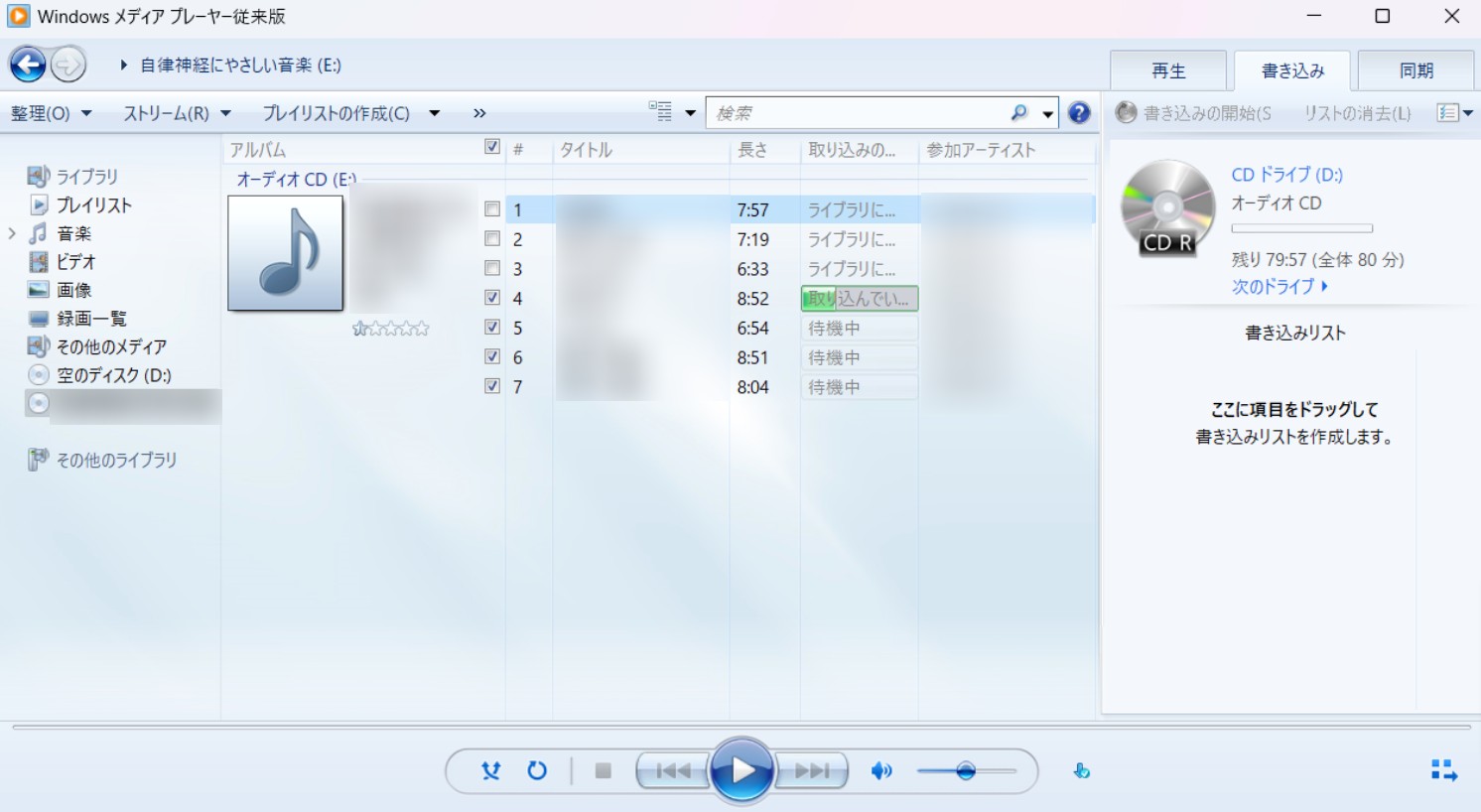Switch to the 書き込み tab
1481x812 pixels.
point(1292,70)
